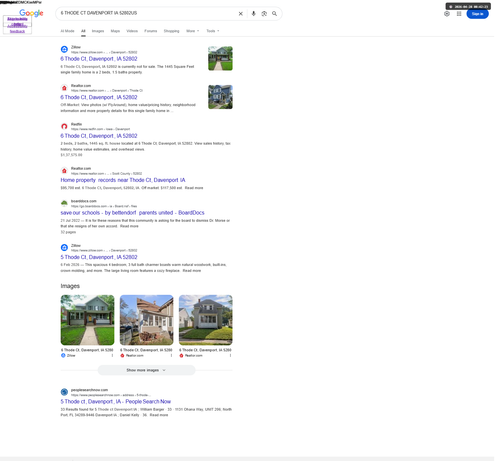Clear the search query with X

pyautogui.click(x=241, y=14)
